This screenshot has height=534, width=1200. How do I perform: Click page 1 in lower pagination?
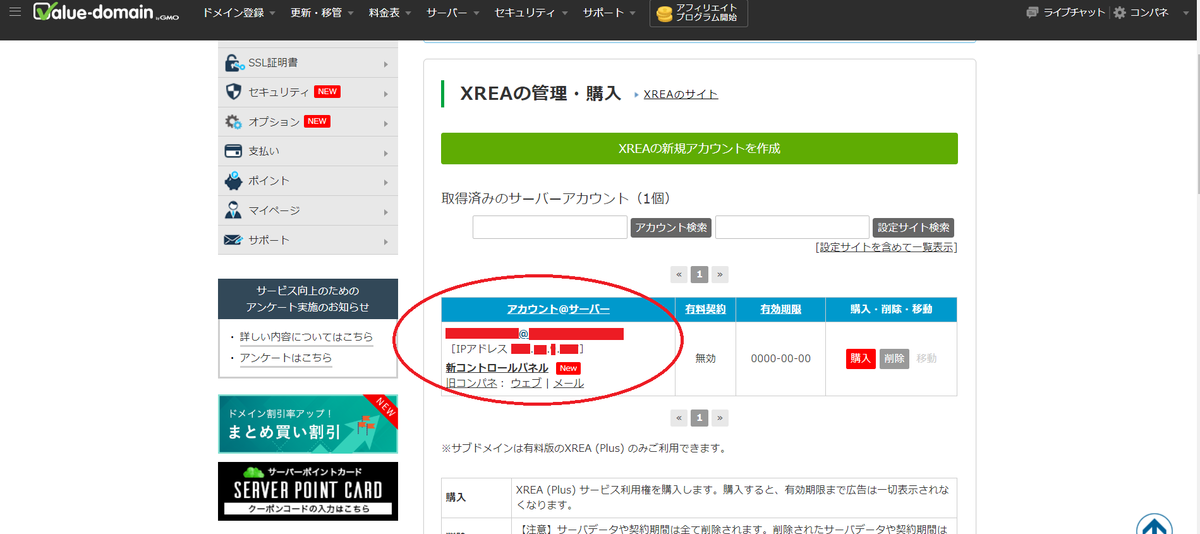coord(700,418)
